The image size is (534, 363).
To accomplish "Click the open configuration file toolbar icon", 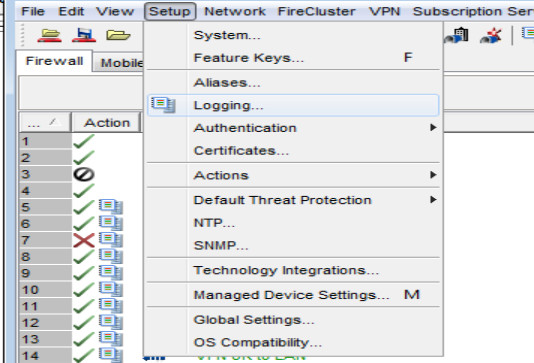I will click(50, 35).
